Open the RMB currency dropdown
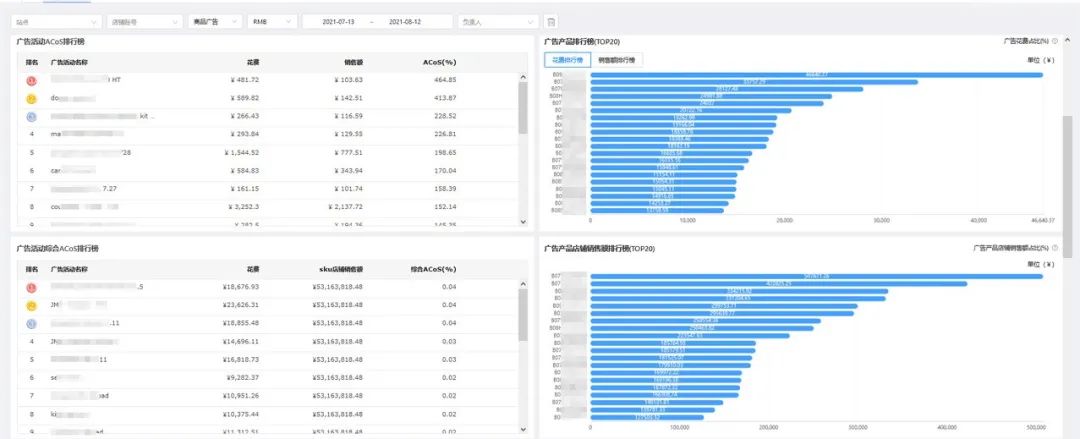Image resolution: width=1080 pixels, height=439 pixels. tap(271, 21)
